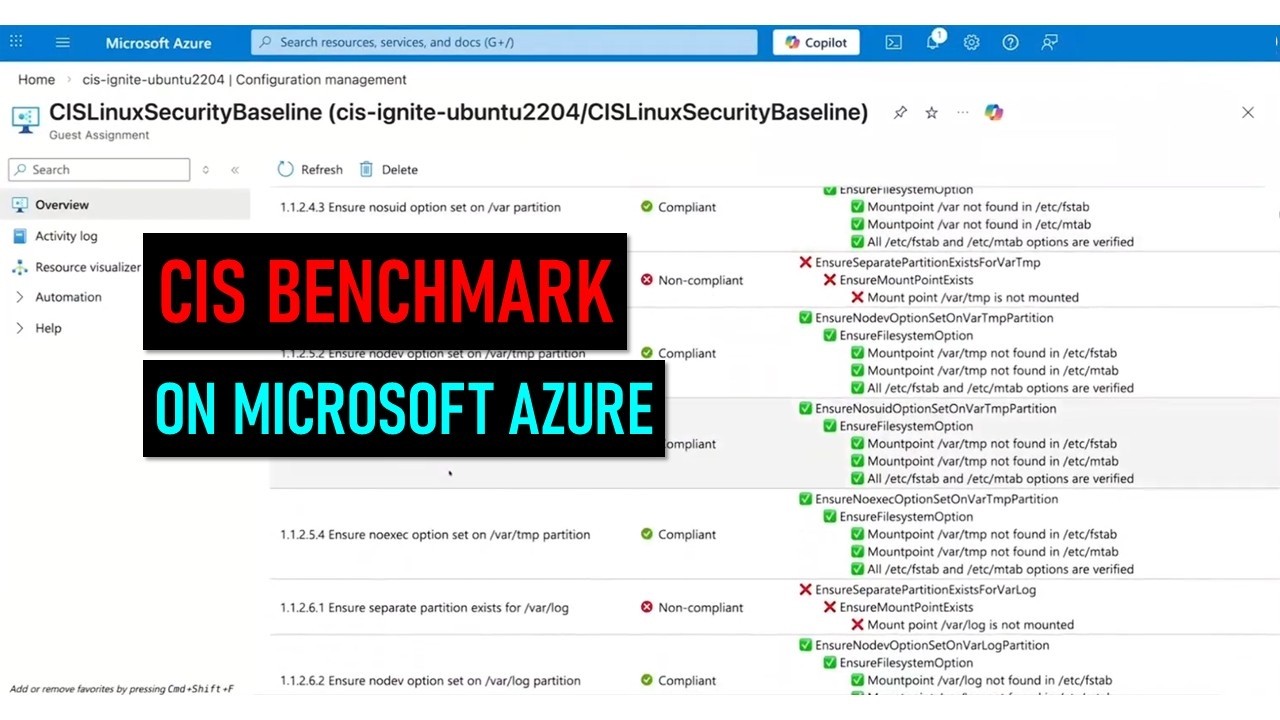The image size is (1280, 720).
Task: Focus the Search resources, services, and docs box
Action: tap(504, 42)
